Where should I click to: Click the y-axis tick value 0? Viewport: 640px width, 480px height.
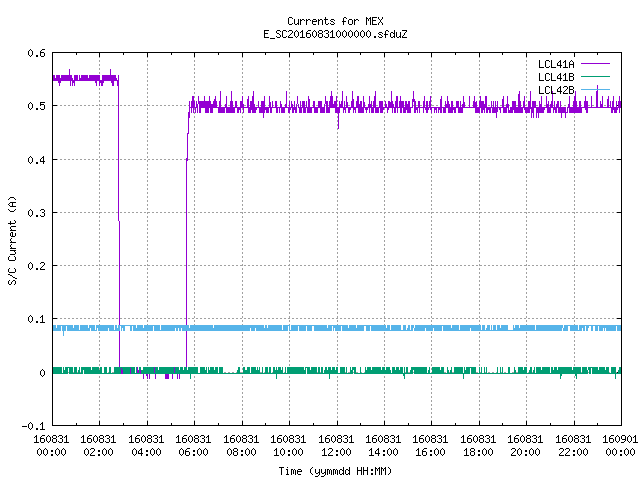click(x=42, y=373)
